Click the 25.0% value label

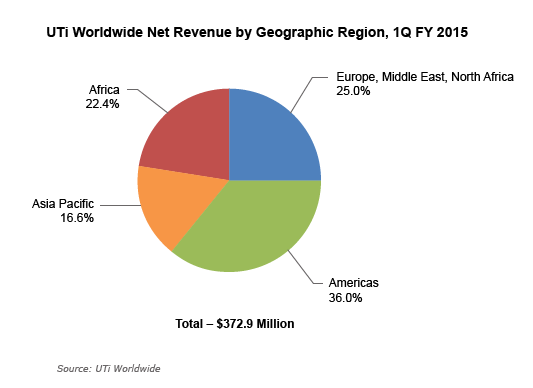coord(353,91)
